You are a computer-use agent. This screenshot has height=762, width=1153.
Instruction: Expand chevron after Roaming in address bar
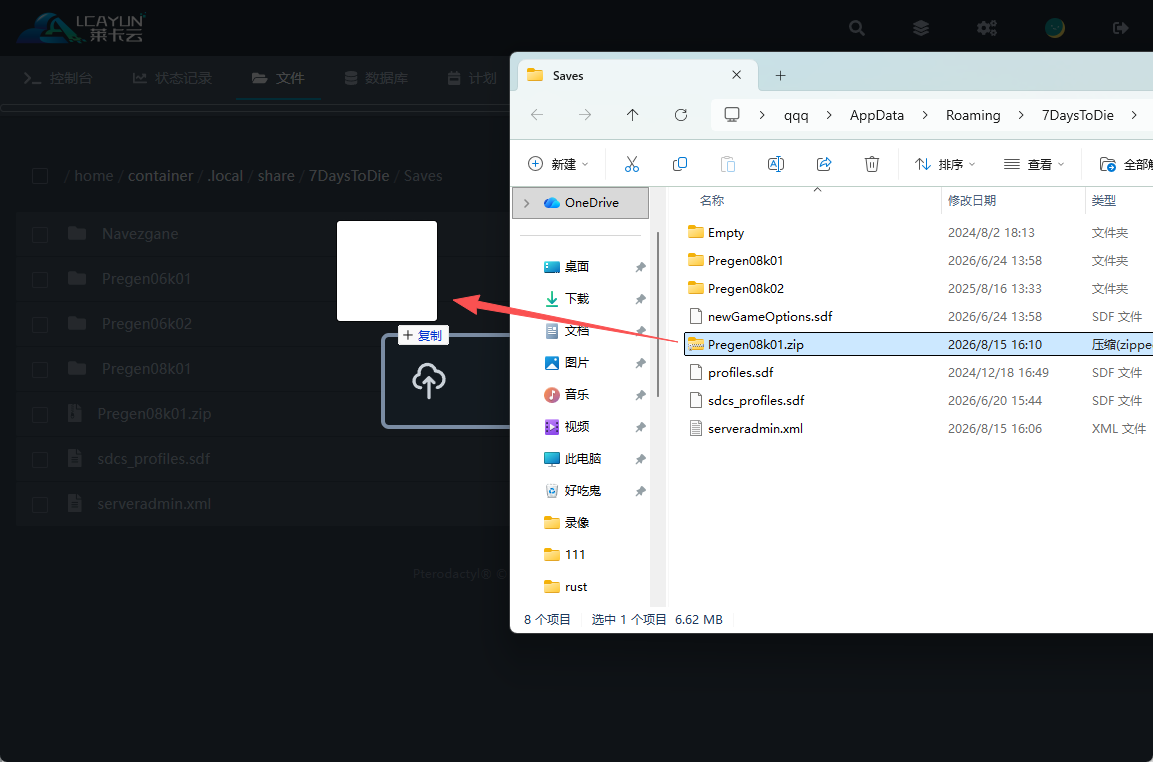point(1021,115)
